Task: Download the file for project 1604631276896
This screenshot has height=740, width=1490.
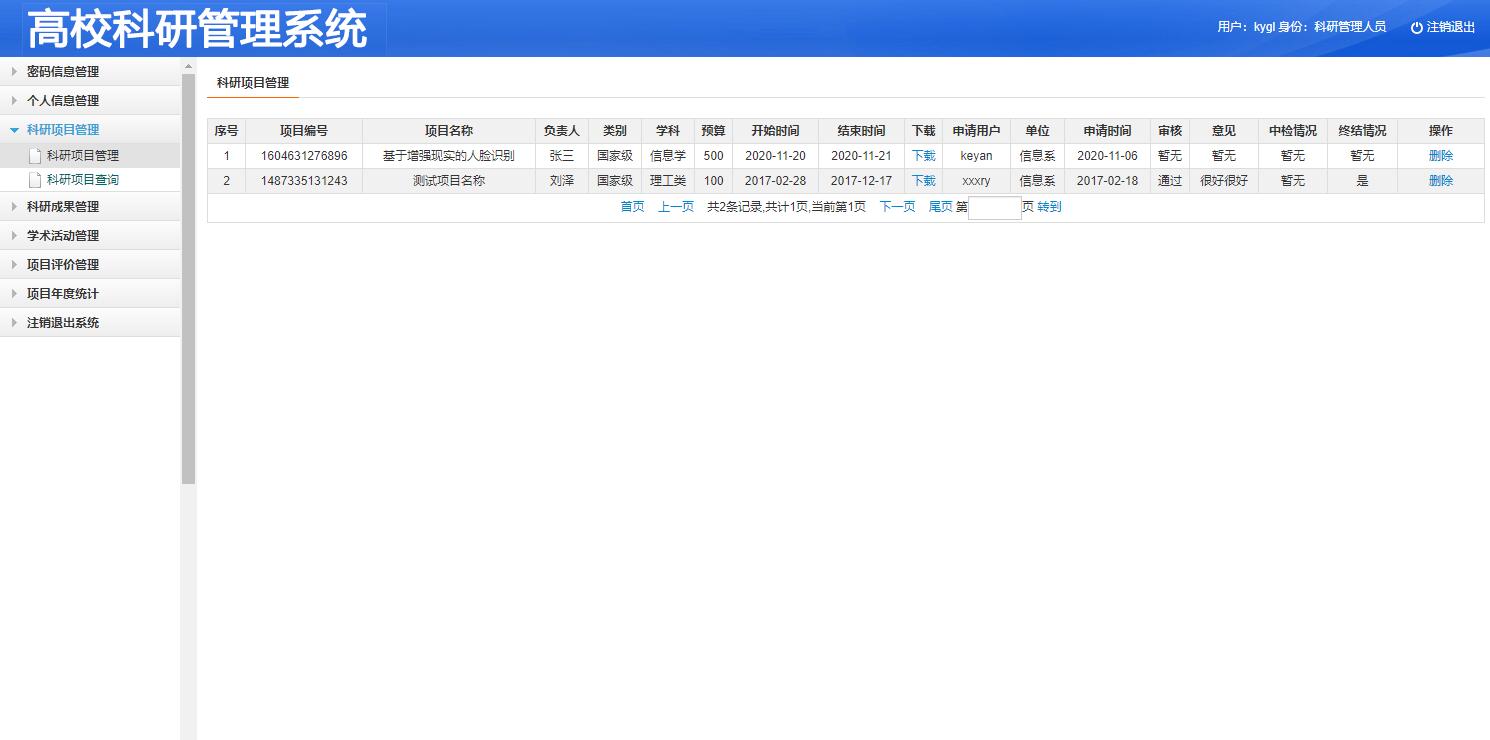Action: (923, 156)
